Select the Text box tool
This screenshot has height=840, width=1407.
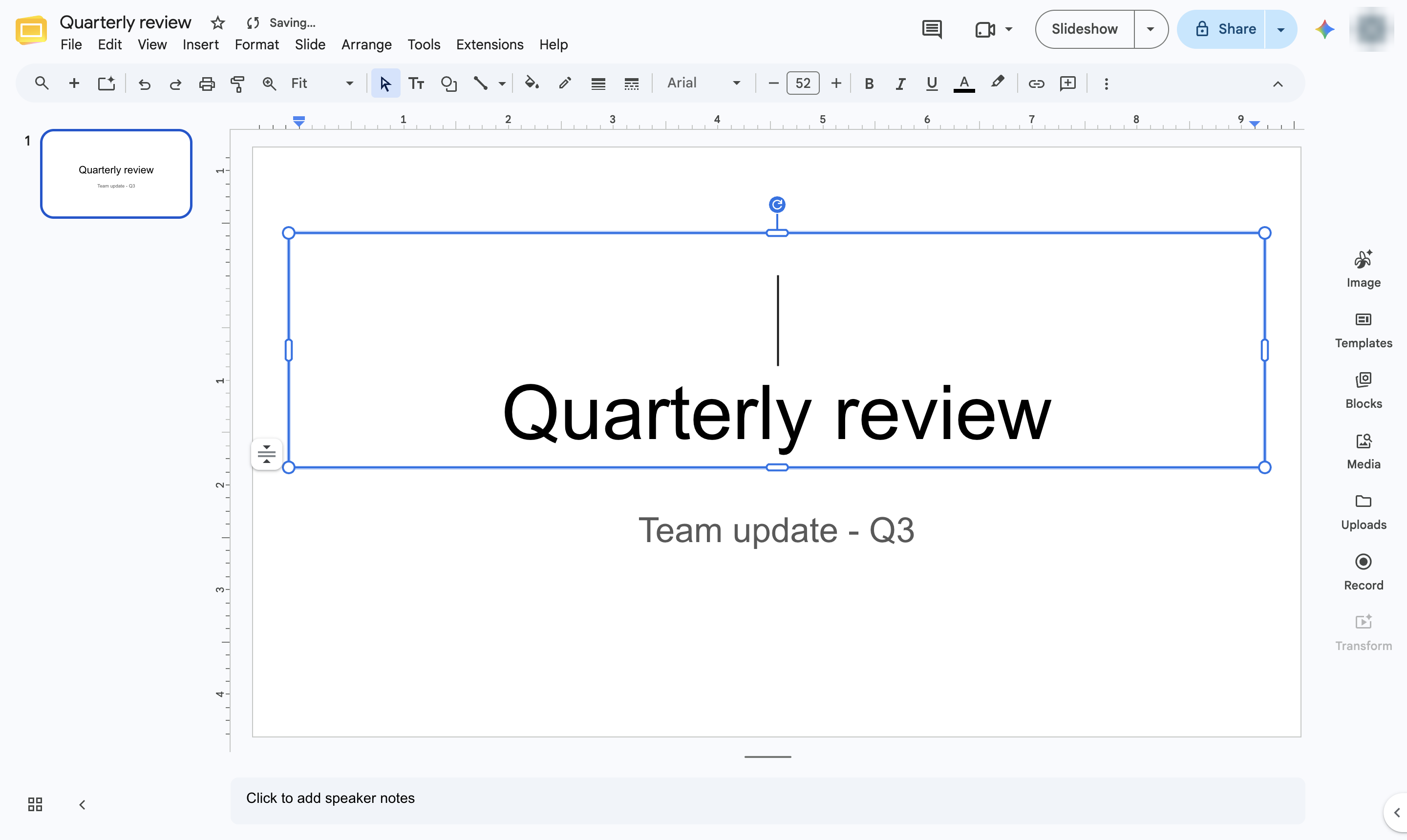pyautogui.click(x=417, y=84)
